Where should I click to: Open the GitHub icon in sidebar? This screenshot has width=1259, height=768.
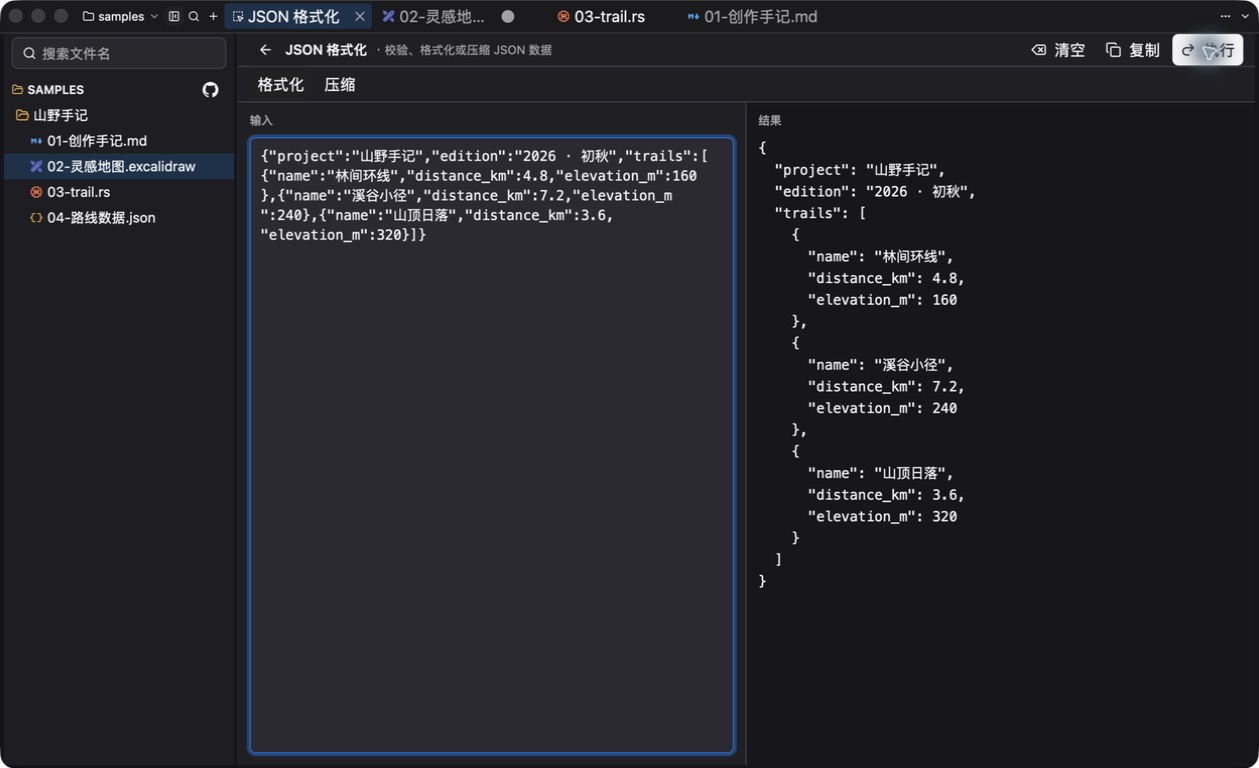(210, 90)
